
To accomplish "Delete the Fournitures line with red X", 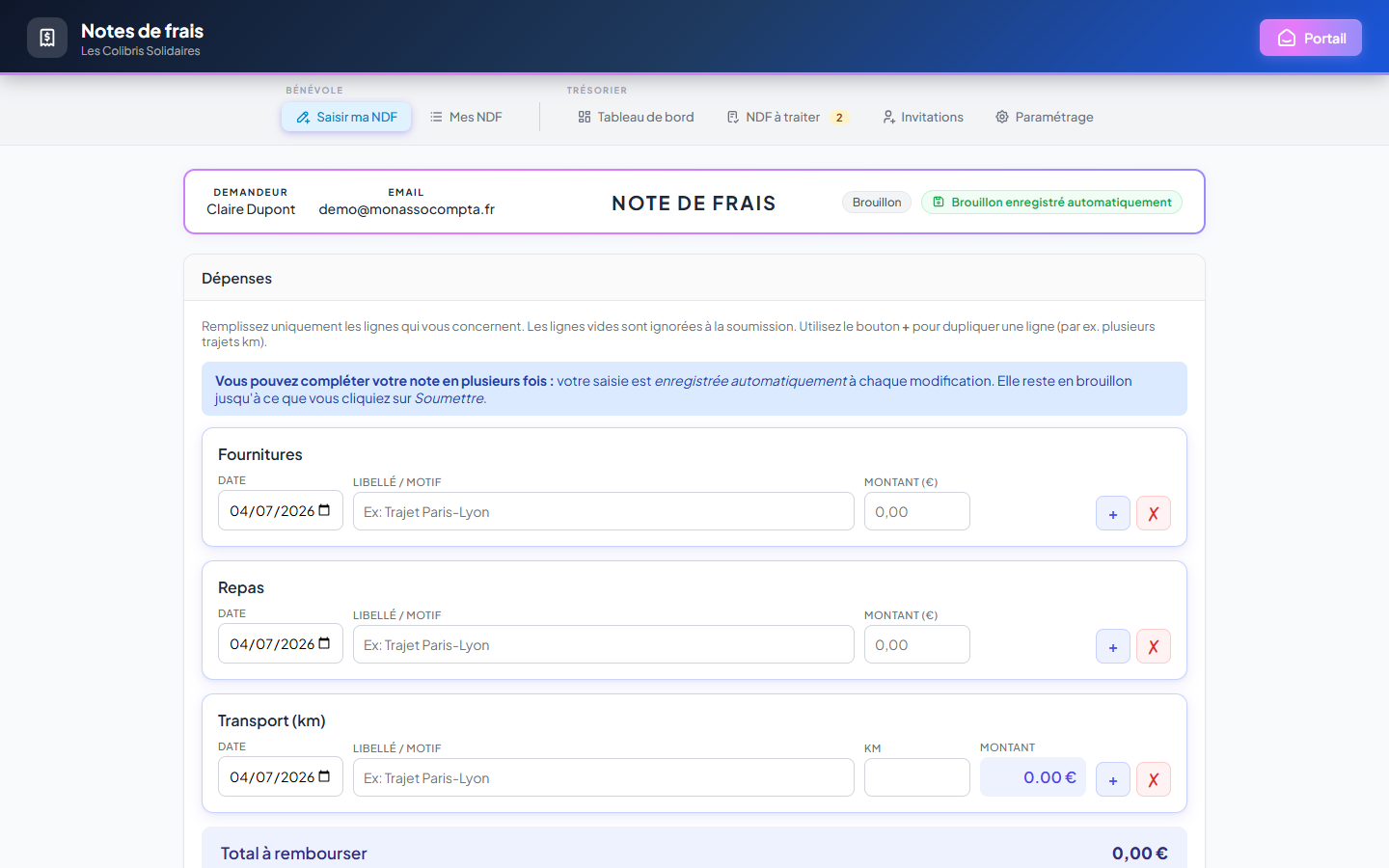I will (1154, 513).
